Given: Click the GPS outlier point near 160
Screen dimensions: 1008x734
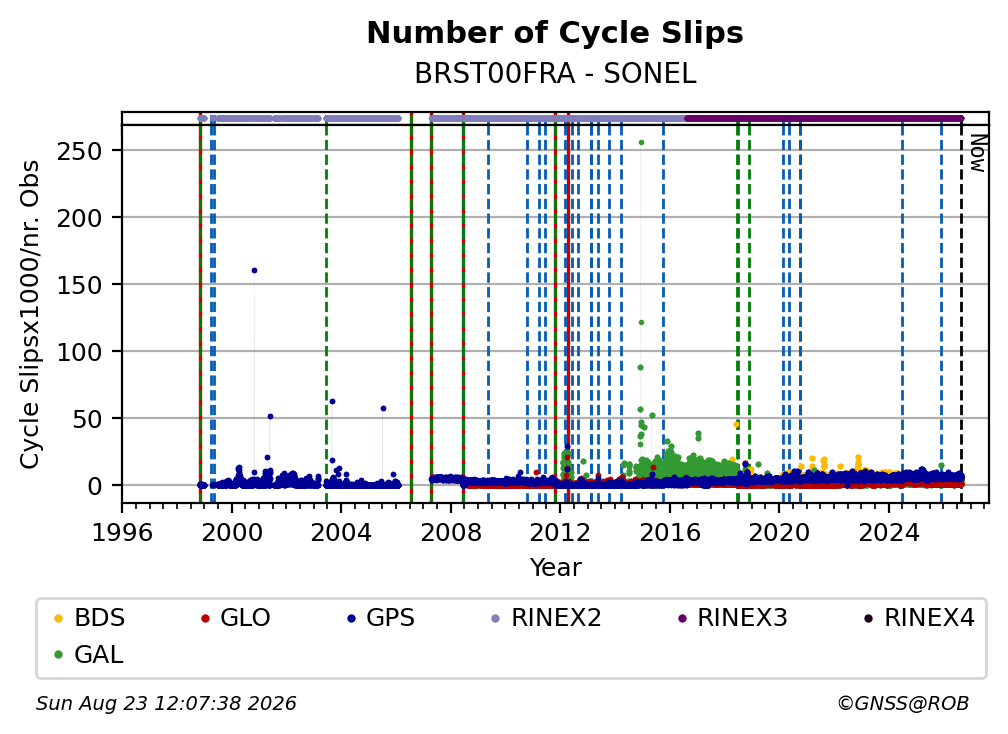Looking at the screenshot, I should 254,271.
